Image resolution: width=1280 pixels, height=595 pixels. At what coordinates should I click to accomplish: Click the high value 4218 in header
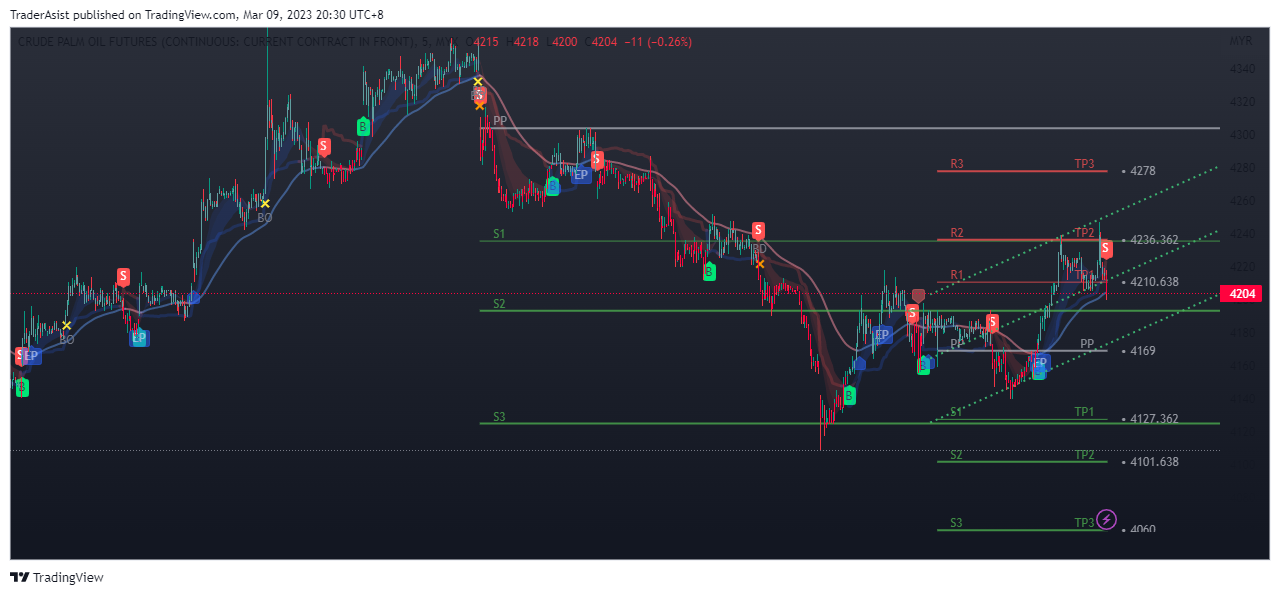pos(526,41)
